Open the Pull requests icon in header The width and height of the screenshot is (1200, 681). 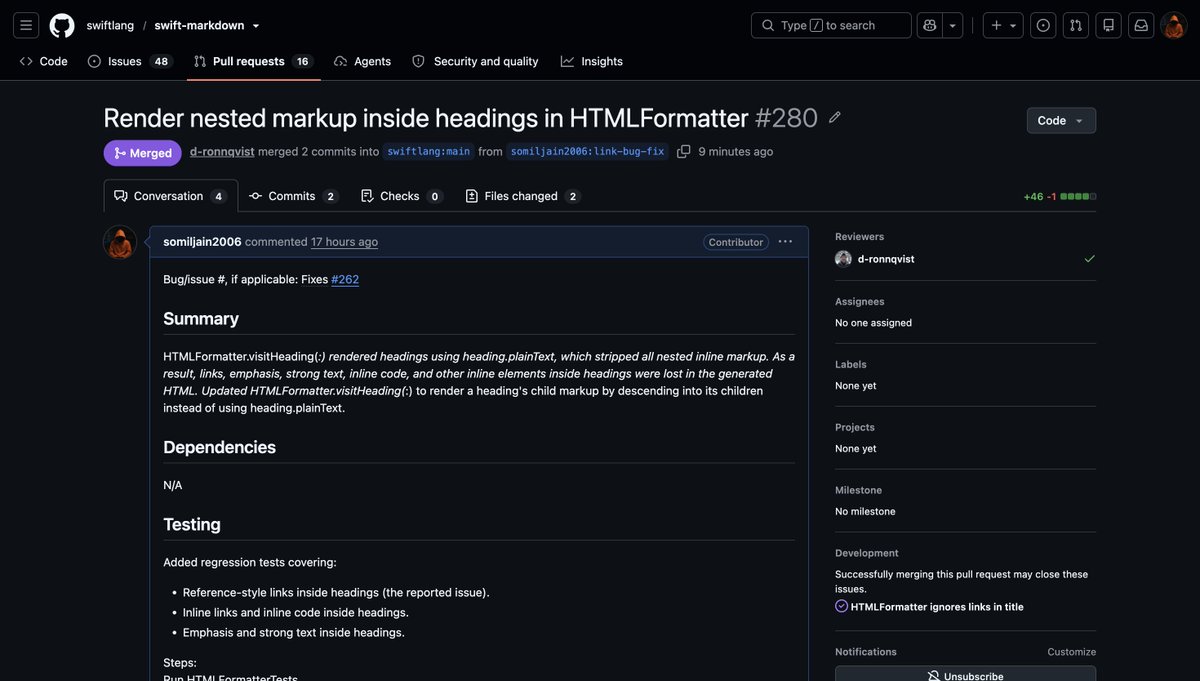pyautogui.click(x=1076, y=25)
